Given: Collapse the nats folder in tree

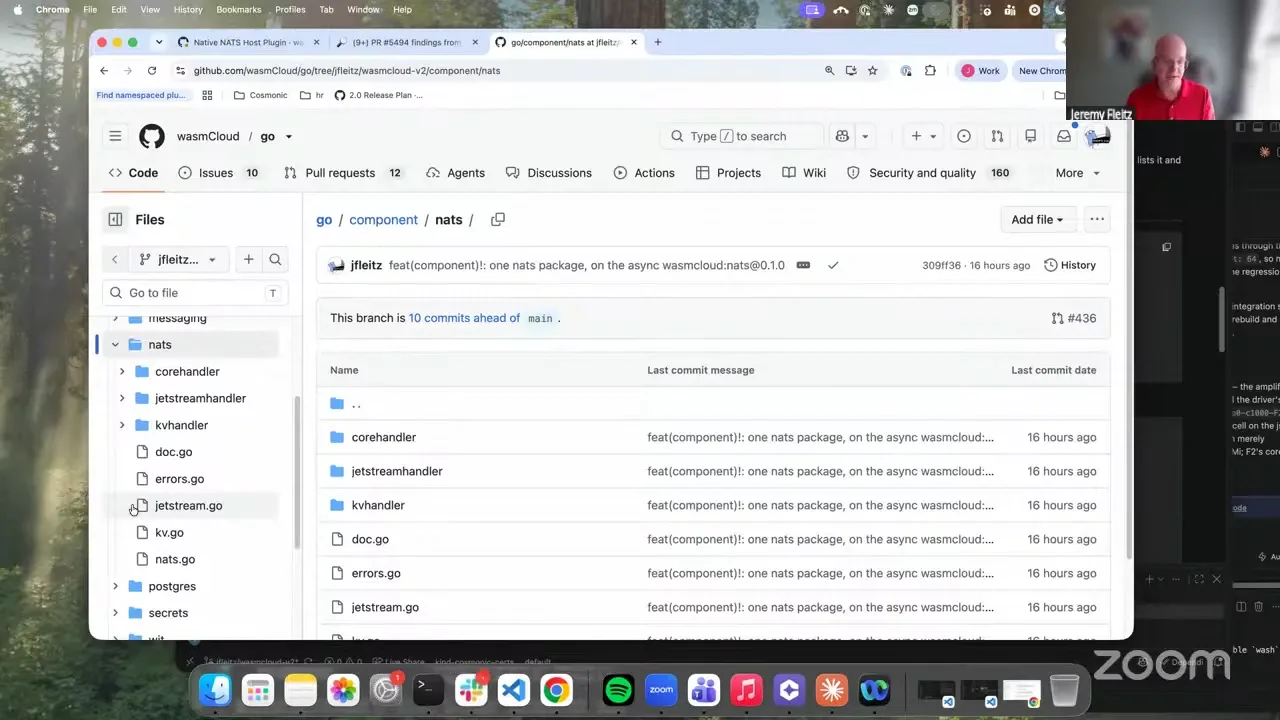Looking at the screenshot, I should click(115, 345).
